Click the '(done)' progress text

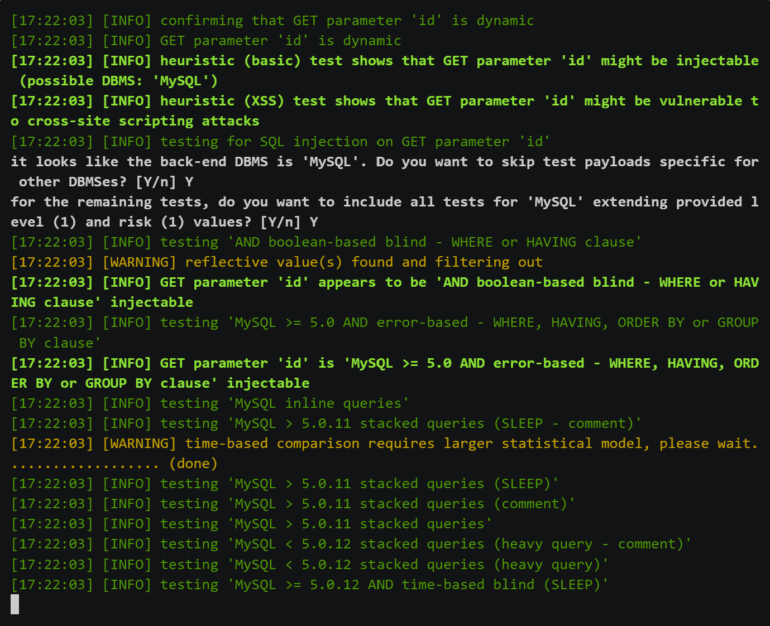pos(193,463)
